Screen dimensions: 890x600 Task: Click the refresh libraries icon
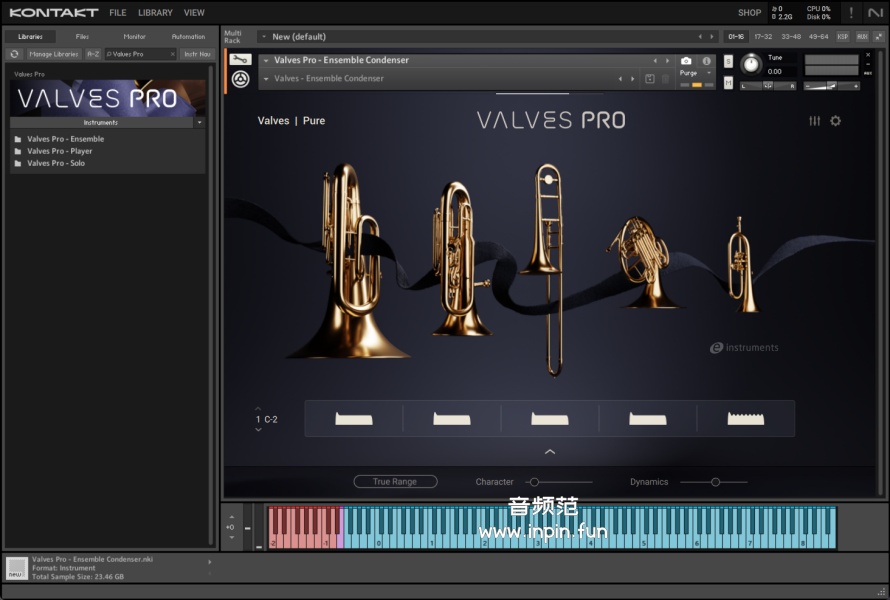[x=15, y=54]
